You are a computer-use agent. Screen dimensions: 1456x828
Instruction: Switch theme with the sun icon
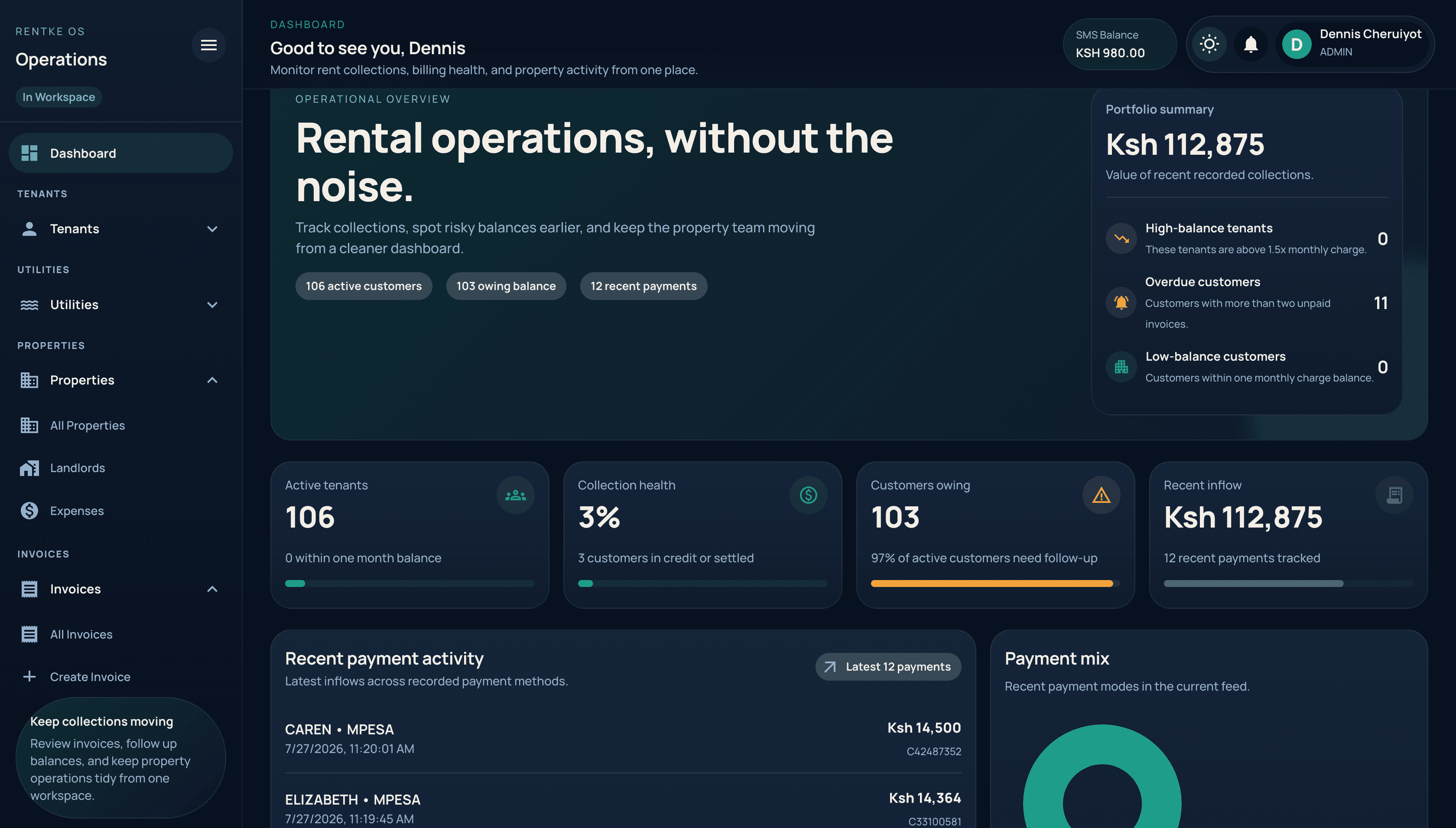coord(1209,44)
